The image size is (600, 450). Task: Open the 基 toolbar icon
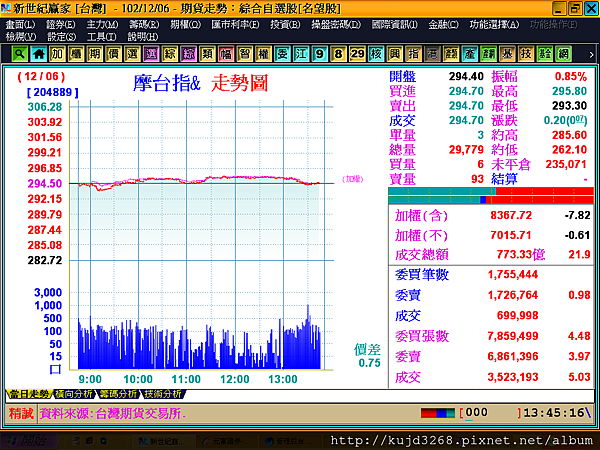(x=507, y=54)
